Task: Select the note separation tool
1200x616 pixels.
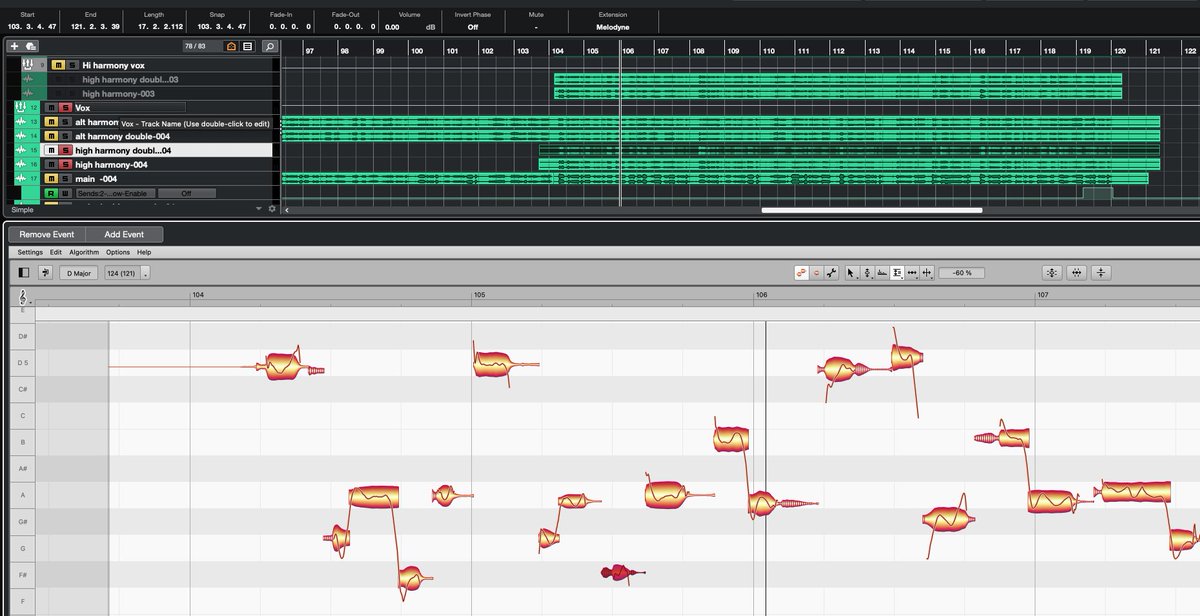Action: [928, 272]
